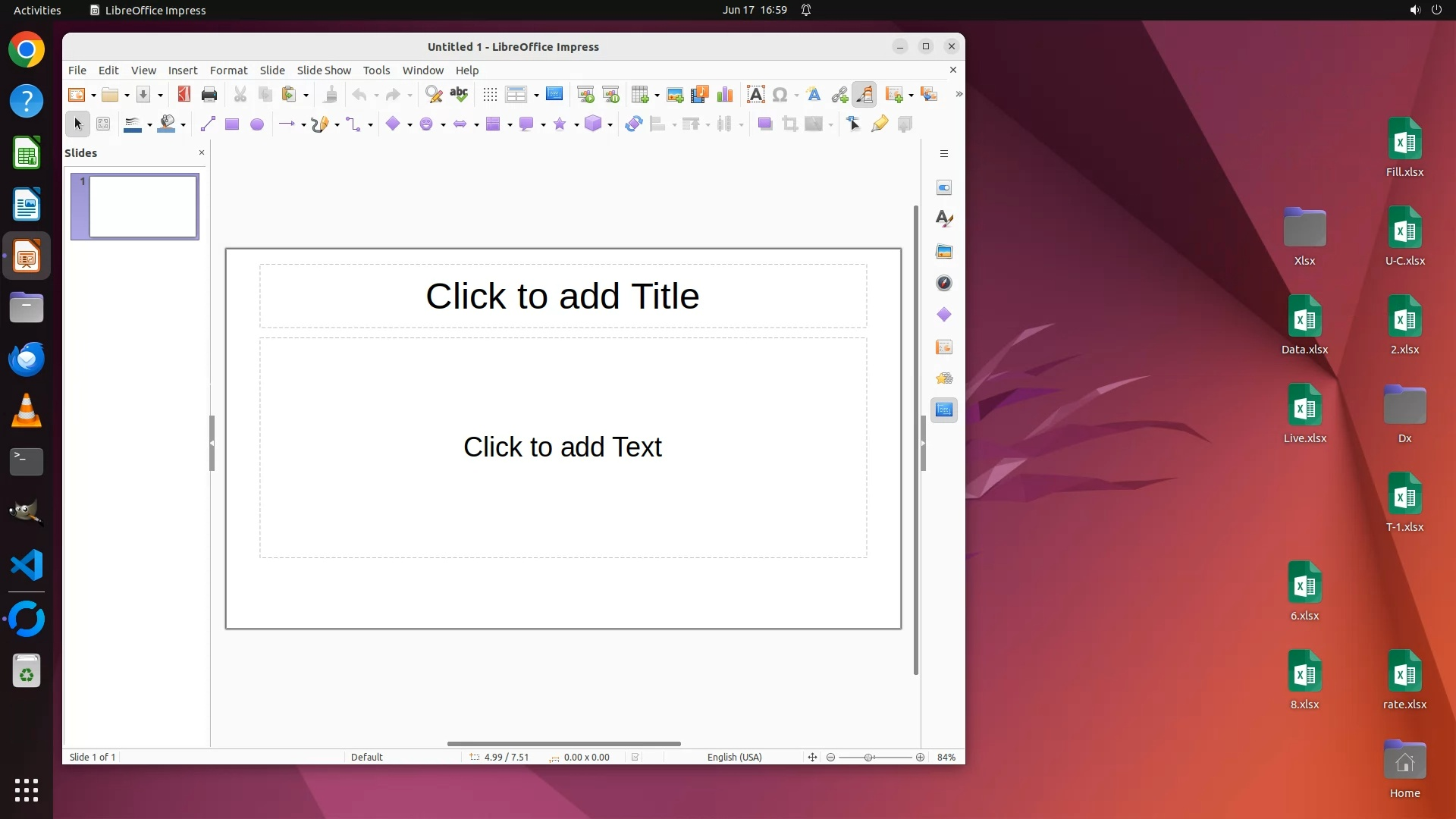
Task: Insert a chart using toolbar icon
Action: click(x=725, y=95)
